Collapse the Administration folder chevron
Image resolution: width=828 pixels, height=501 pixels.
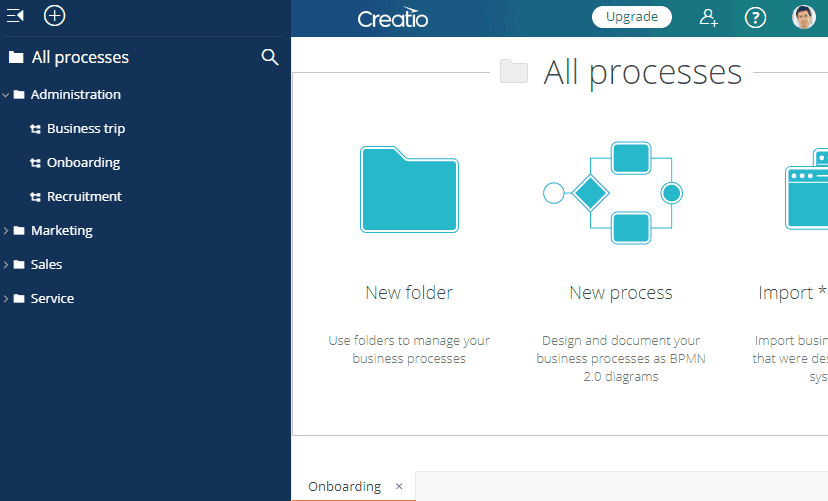(x=6, y=95)
